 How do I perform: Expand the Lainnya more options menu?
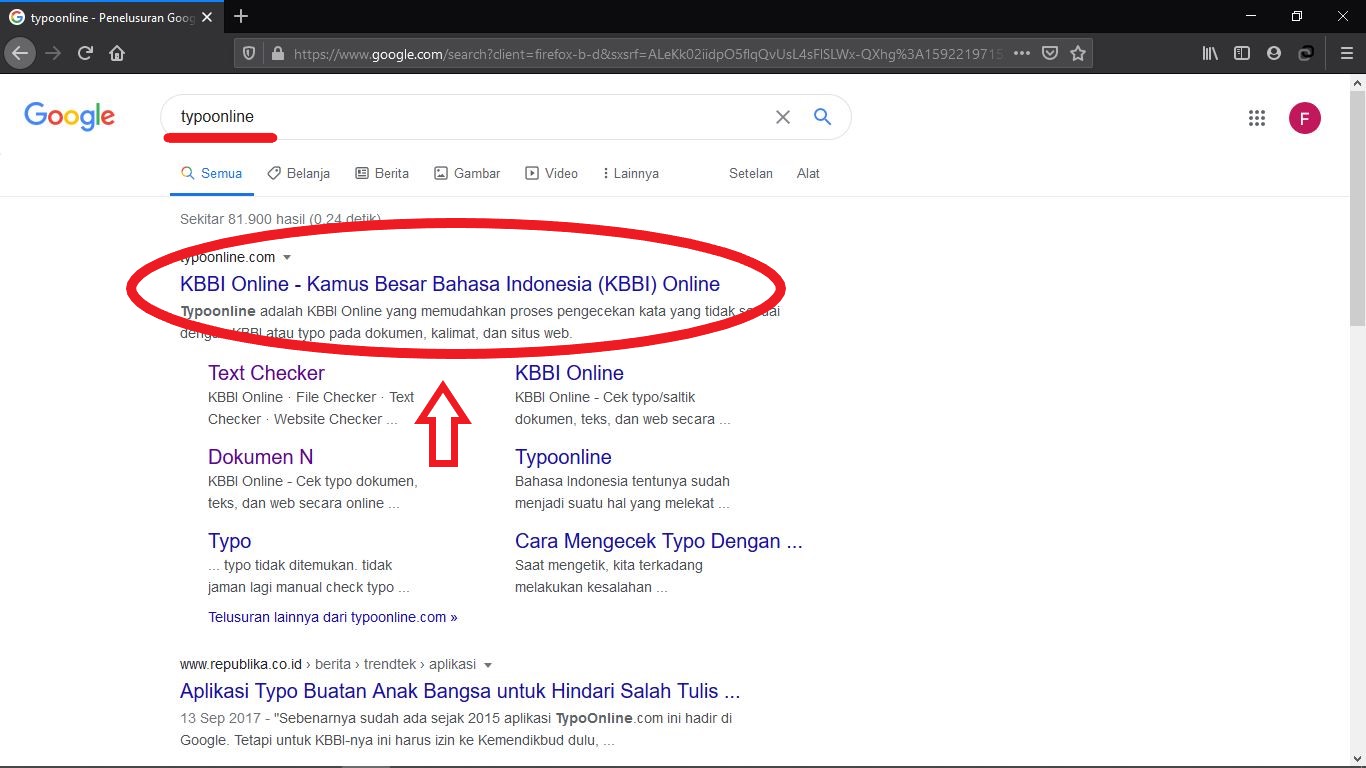[630, 174]
